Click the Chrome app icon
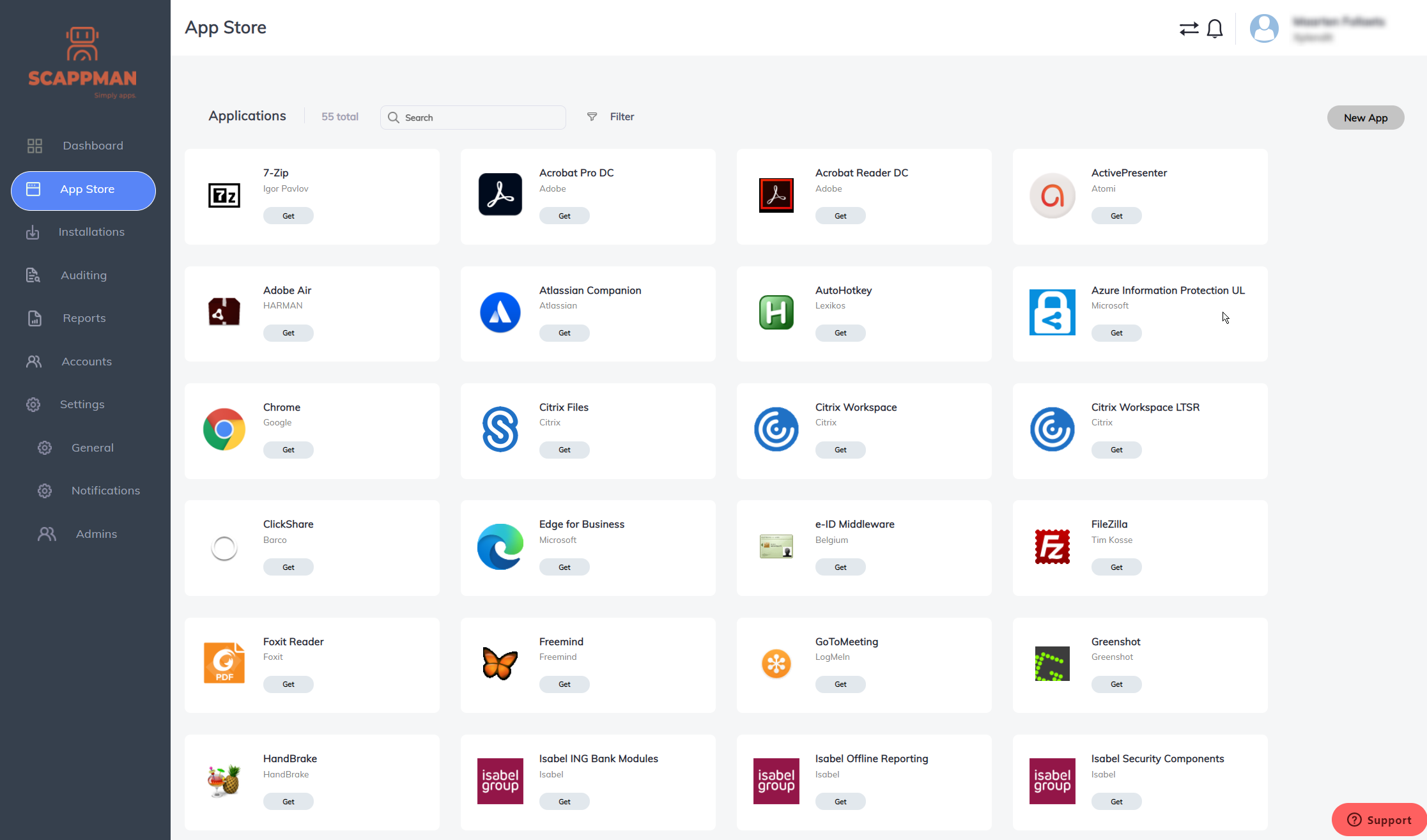The image size is (1427, 840). (x=224, y=429)
